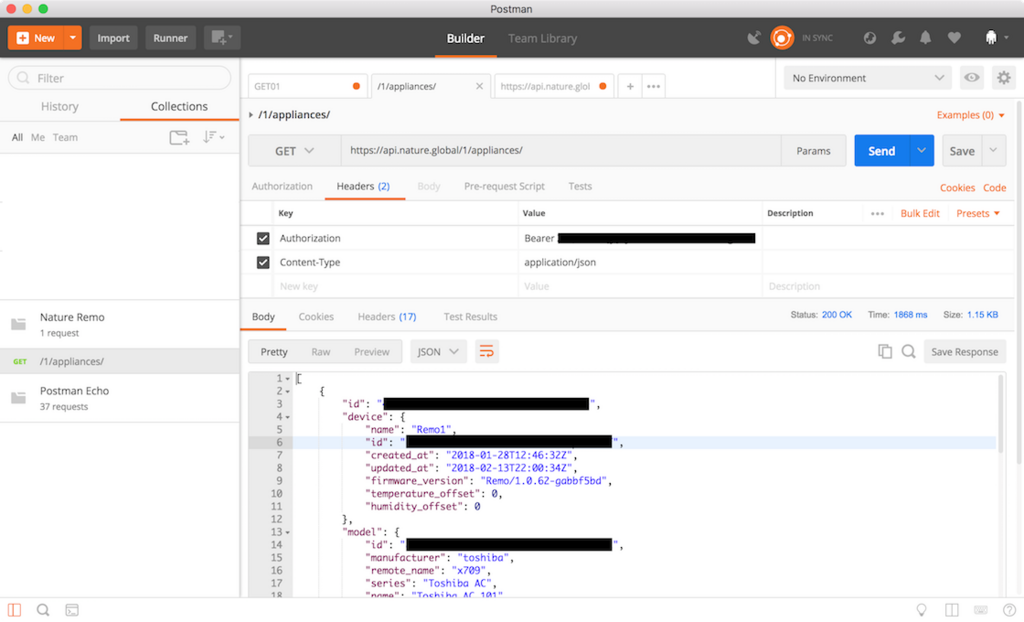1024x622 pixels.
Task: Open the Tests request tab
Action: [x=580, y=186]
